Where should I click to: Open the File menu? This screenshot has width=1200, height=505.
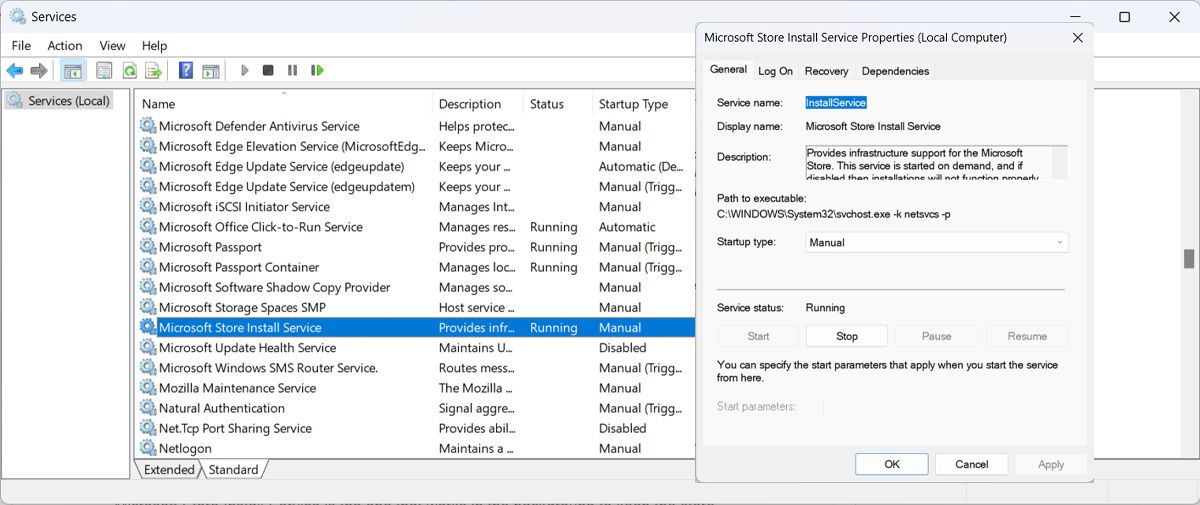coord(21,45)
